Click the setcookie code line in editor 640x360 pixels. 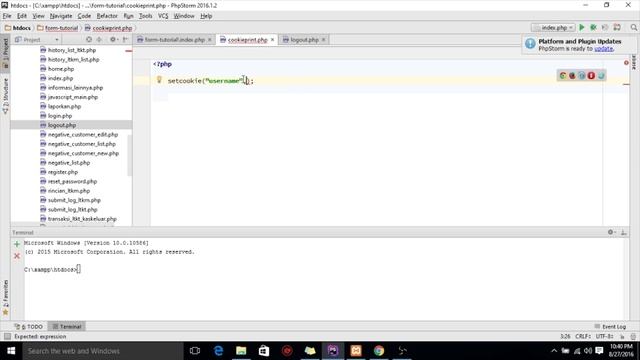[x=211, y=81]
